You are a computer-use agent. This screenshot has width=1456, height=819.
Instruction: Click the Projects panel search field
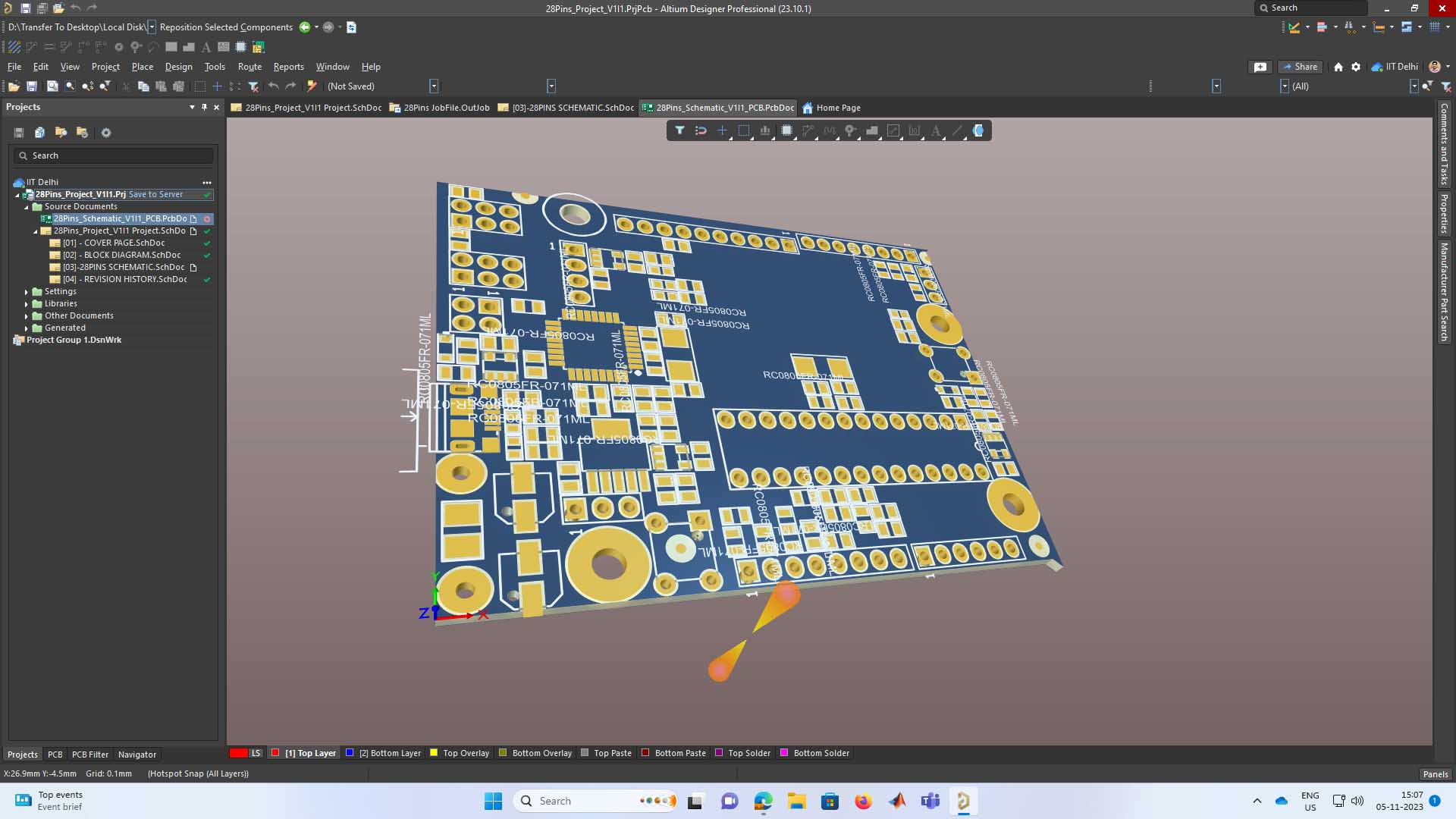pos(114,155)
